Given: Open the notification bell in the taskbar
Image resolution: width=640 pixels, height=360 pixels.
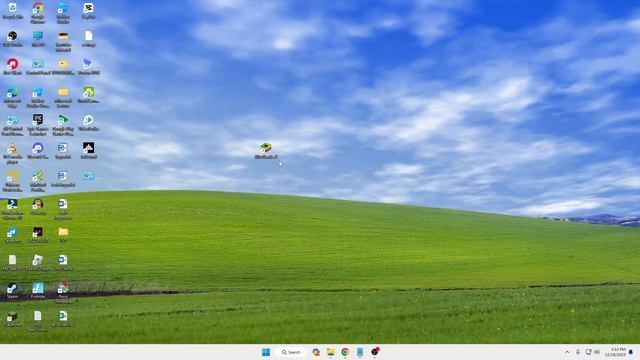Looking at the screenshot, I should pos(631,352).
